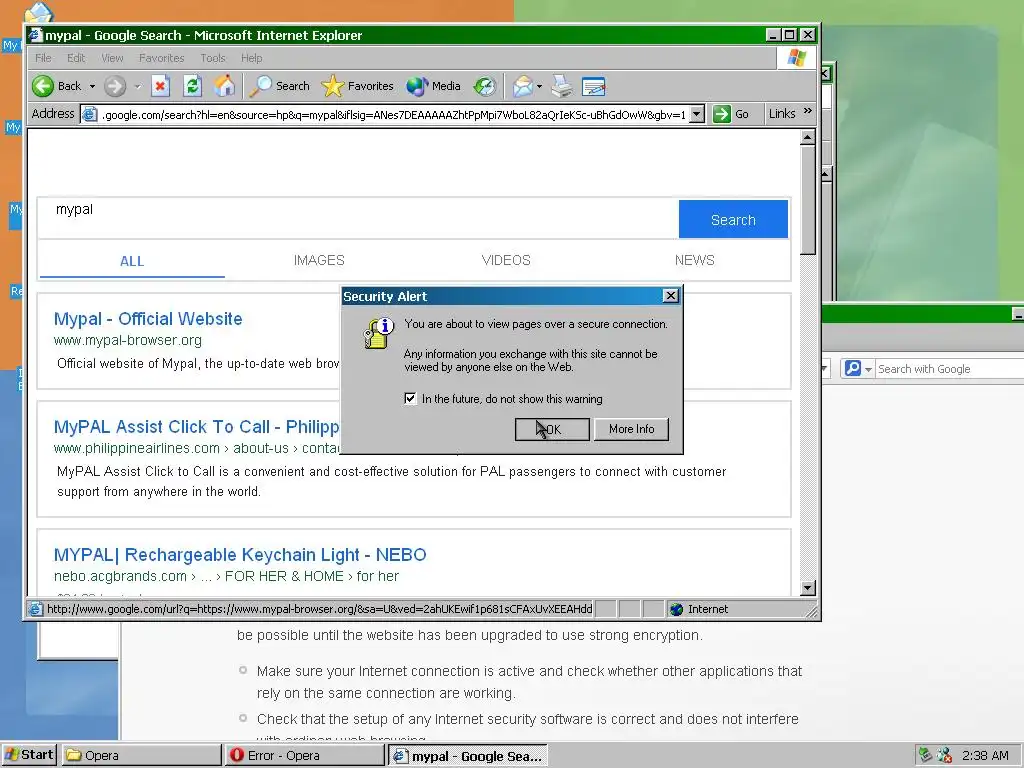Image resolution: width=1024 pixels, height=768 pixels.
Task: Switch to the NEWS tab
Action: coord(694,260)
